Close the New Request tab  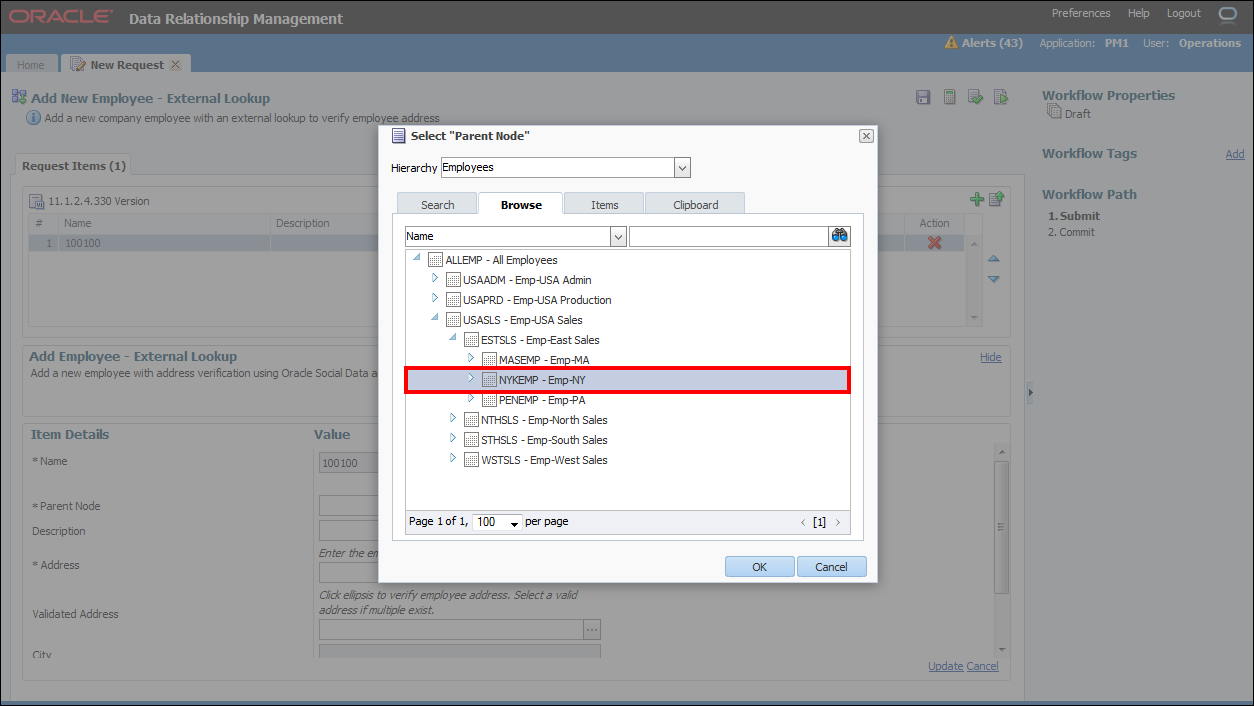click(x=176, y=64)
